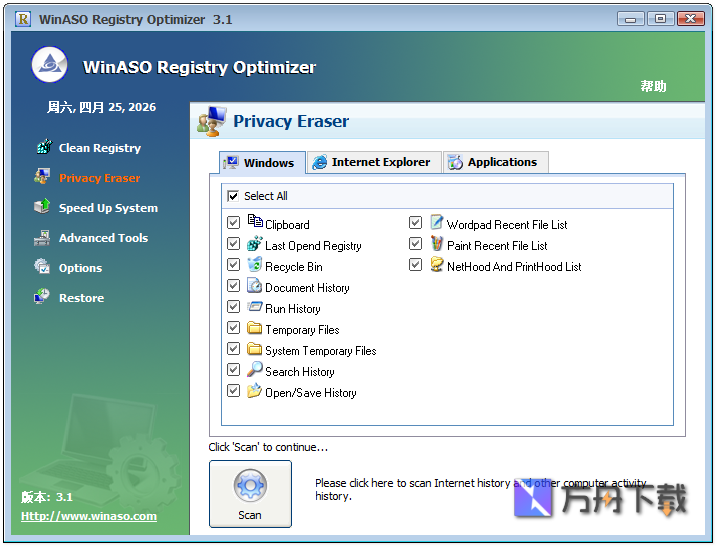The height and width of the screenshot is (547, 717).
Task: Click the Recycle Bin icon
Action: (255, 264)
